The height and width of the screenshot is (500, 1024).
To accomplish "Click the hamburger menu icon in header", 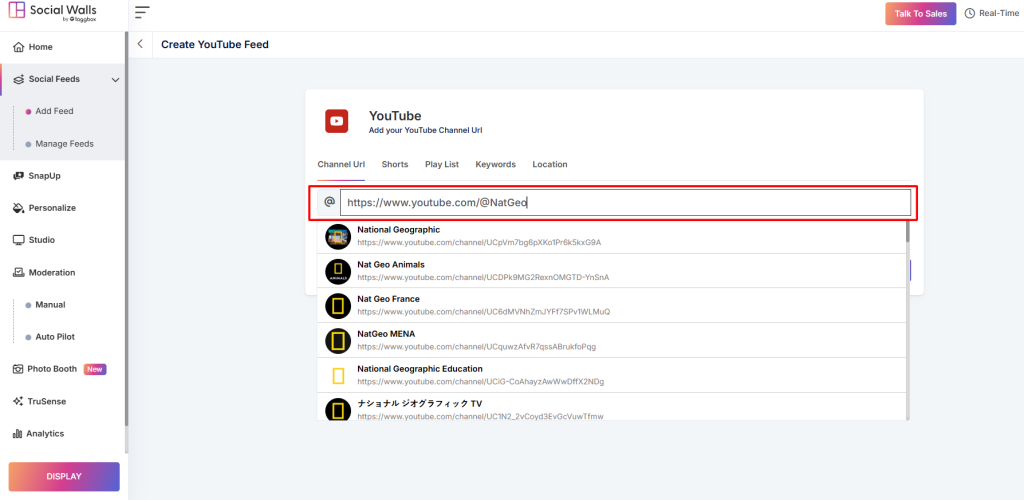I will 142,13.
